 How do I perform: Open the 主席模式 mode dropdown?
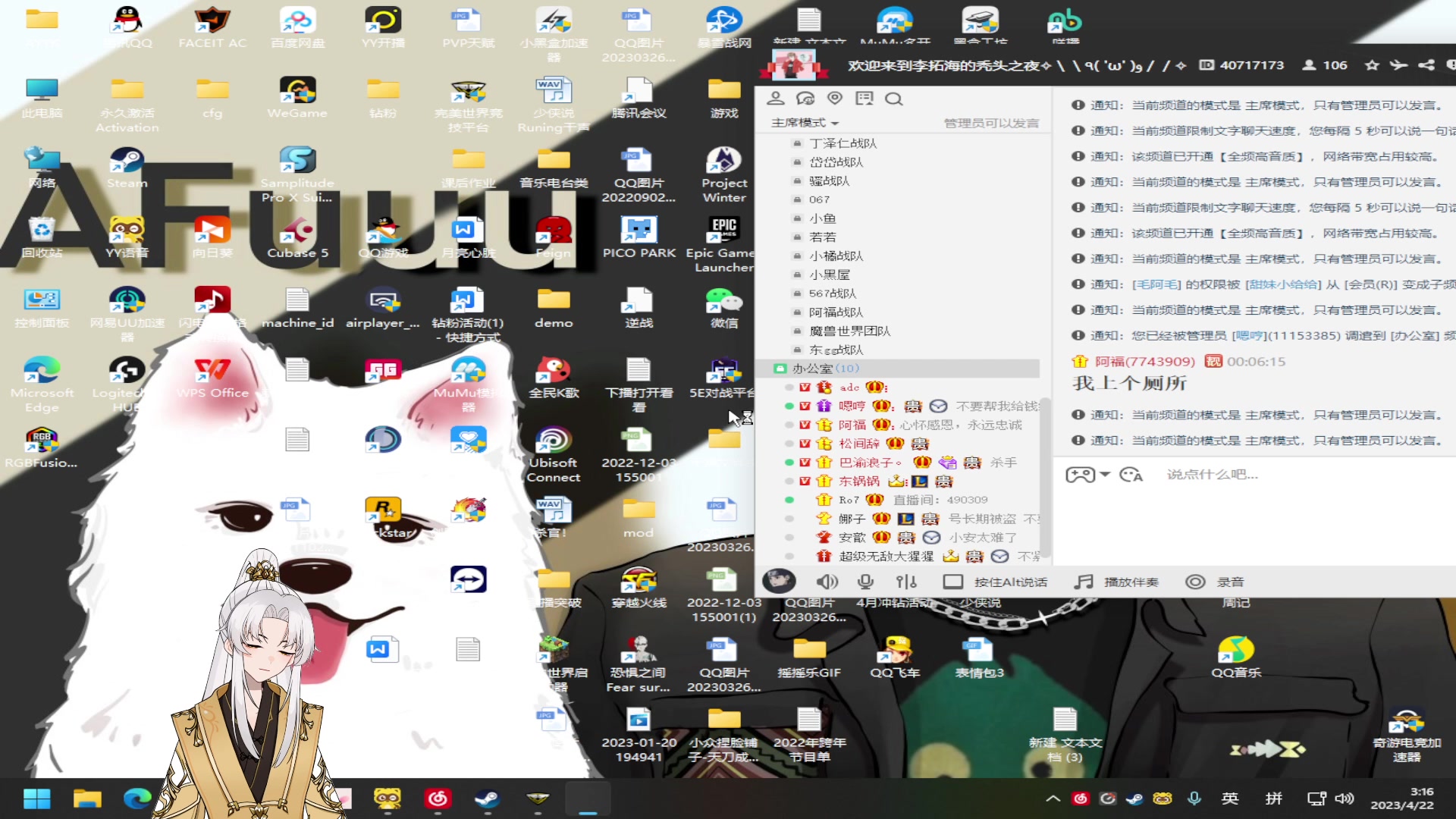tap(805, 123)
